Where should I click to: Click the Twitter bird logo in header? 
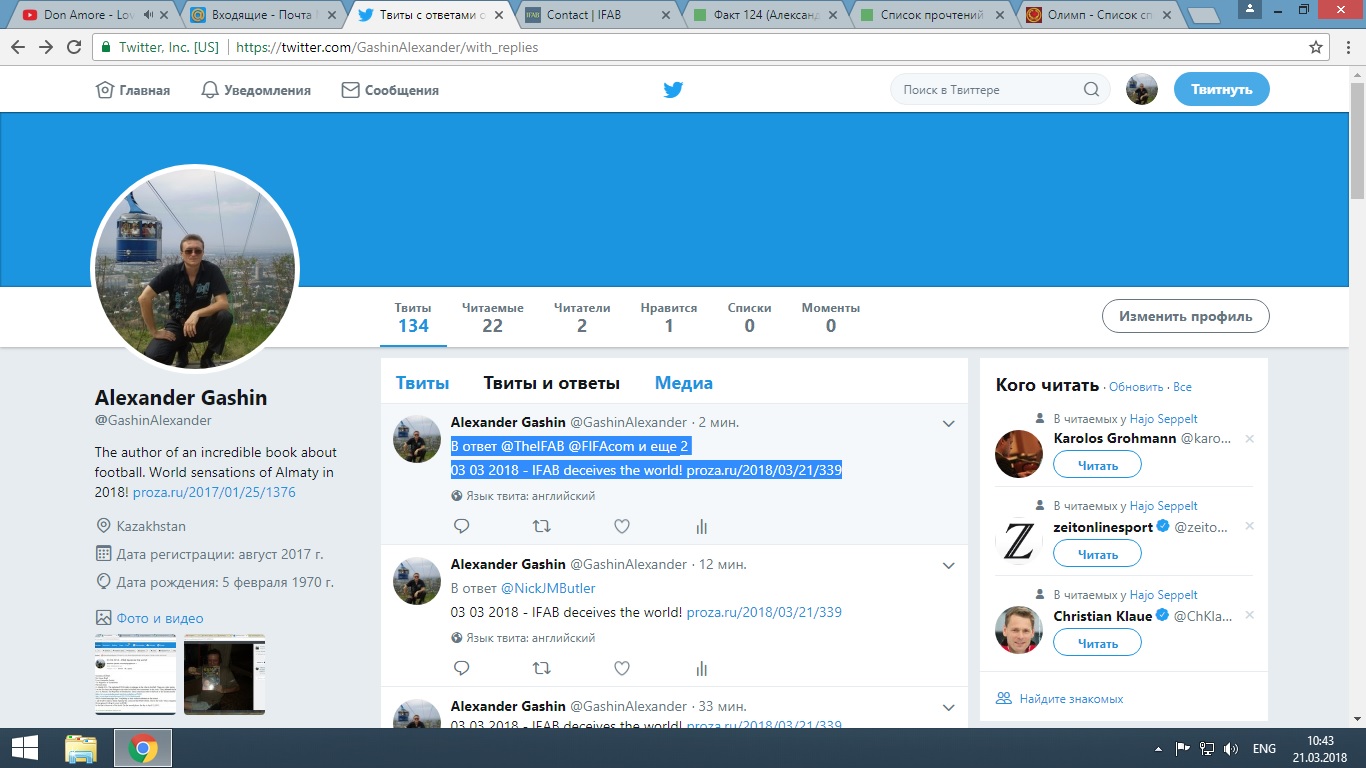[x=673, y=90]
